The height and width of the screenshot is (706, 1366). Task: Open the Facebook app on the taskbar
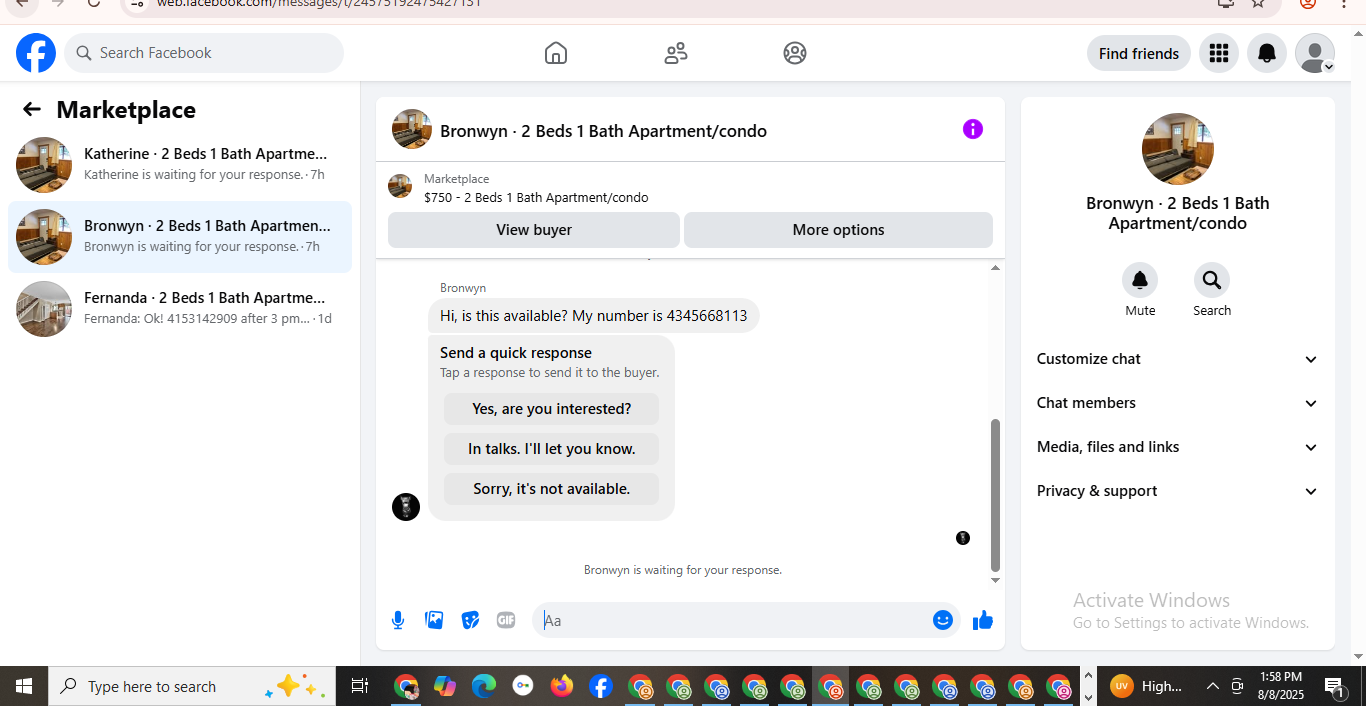coord(601,686)
